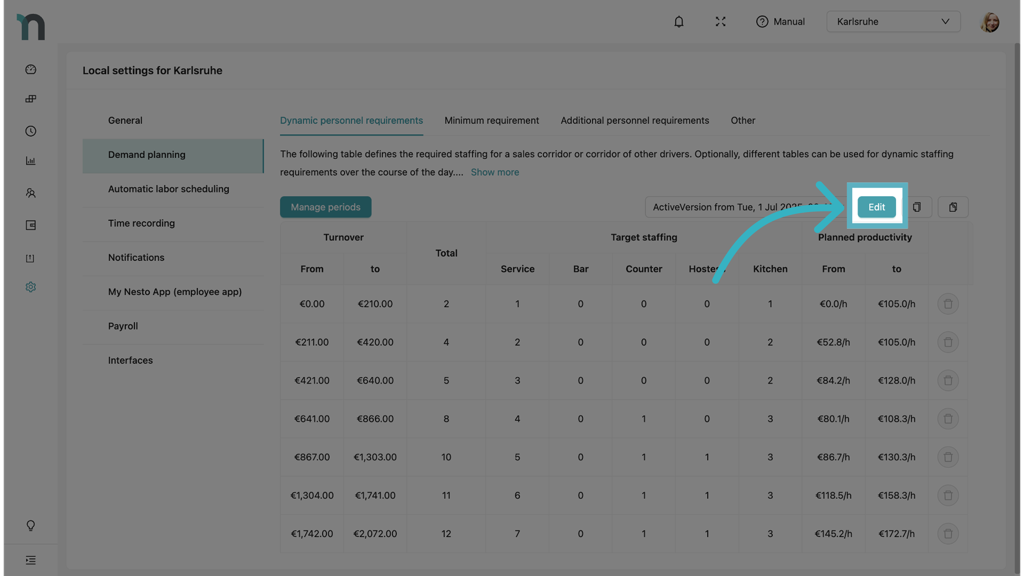
Task: Select Automatic labor scheduling settings
Action: 168,189
